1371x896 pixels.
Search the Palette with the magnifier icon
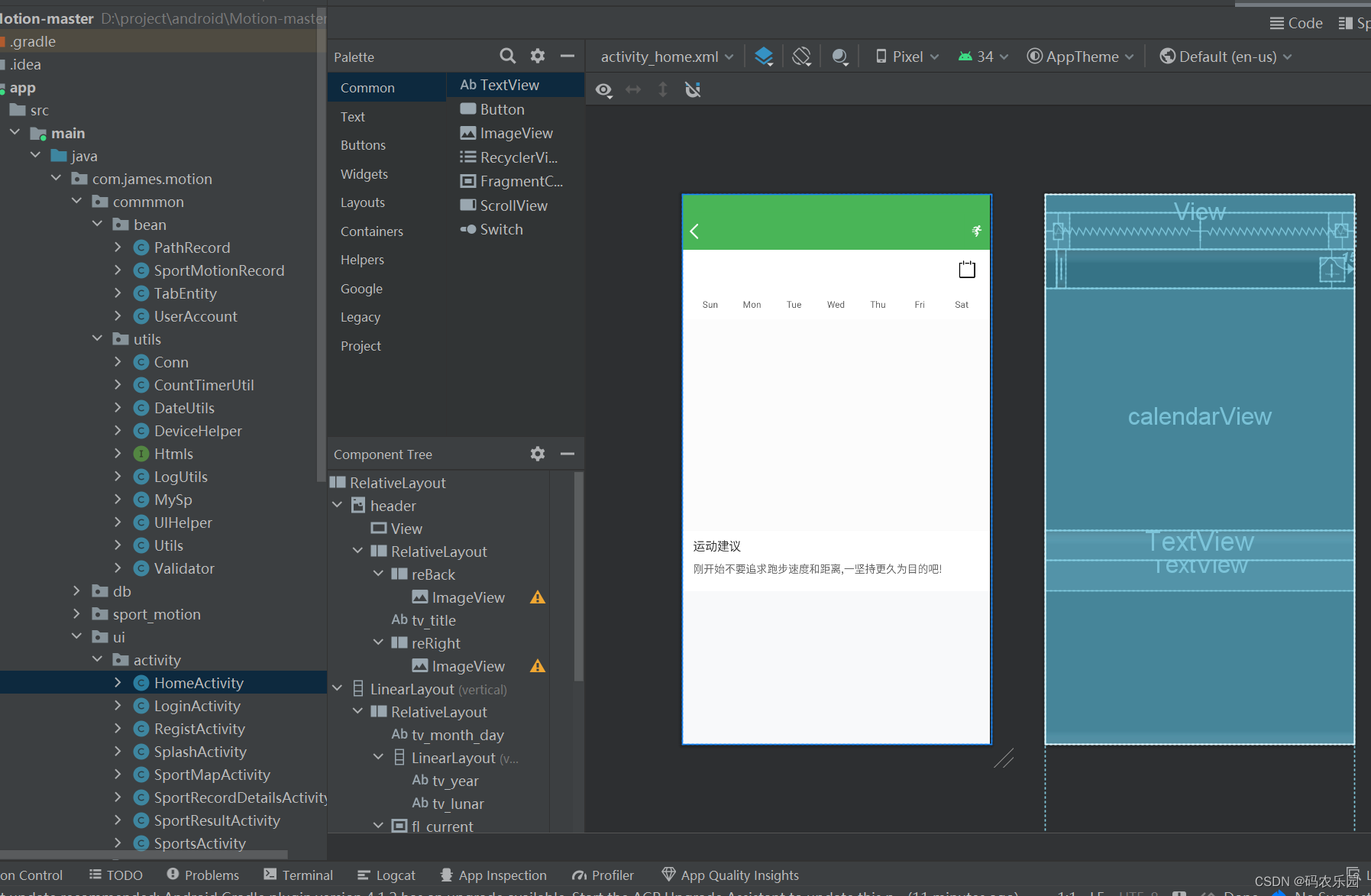507,56
